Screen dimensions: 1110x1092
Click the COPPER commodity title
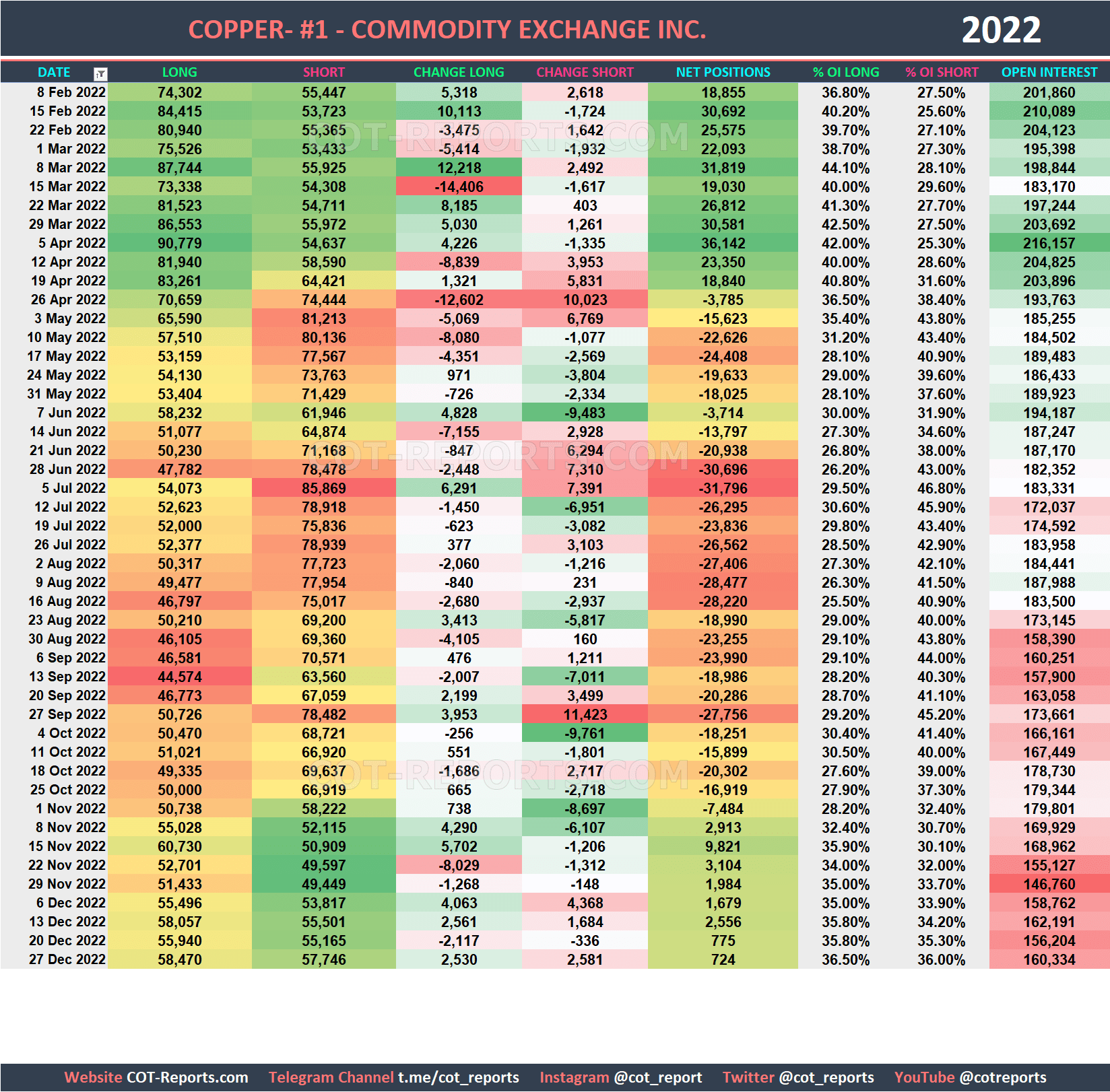pos(447,30)
